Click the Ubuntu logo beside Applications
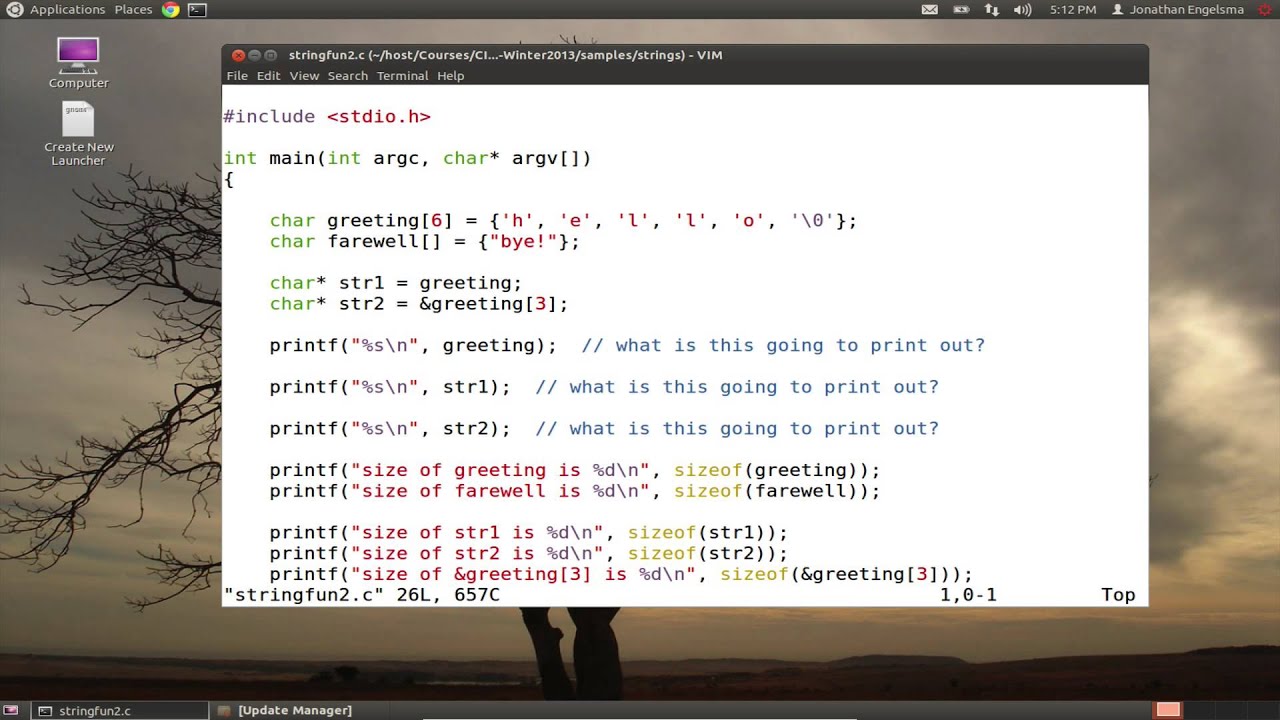This screenshot has width=1280, height=720. pyautogui.click(x=14, y=9)
